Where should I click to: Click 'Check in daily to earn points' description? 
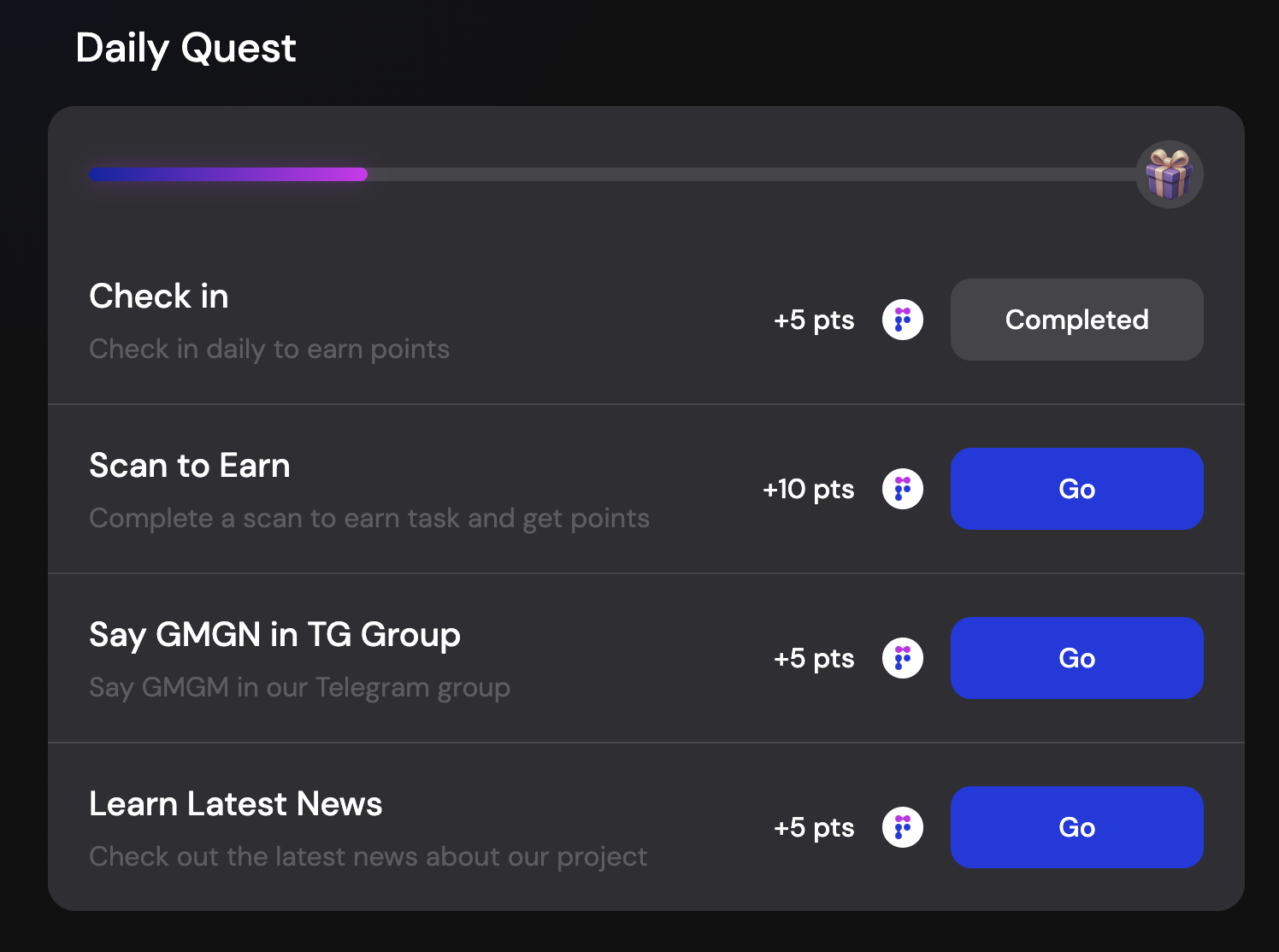[x=269, y=349]
